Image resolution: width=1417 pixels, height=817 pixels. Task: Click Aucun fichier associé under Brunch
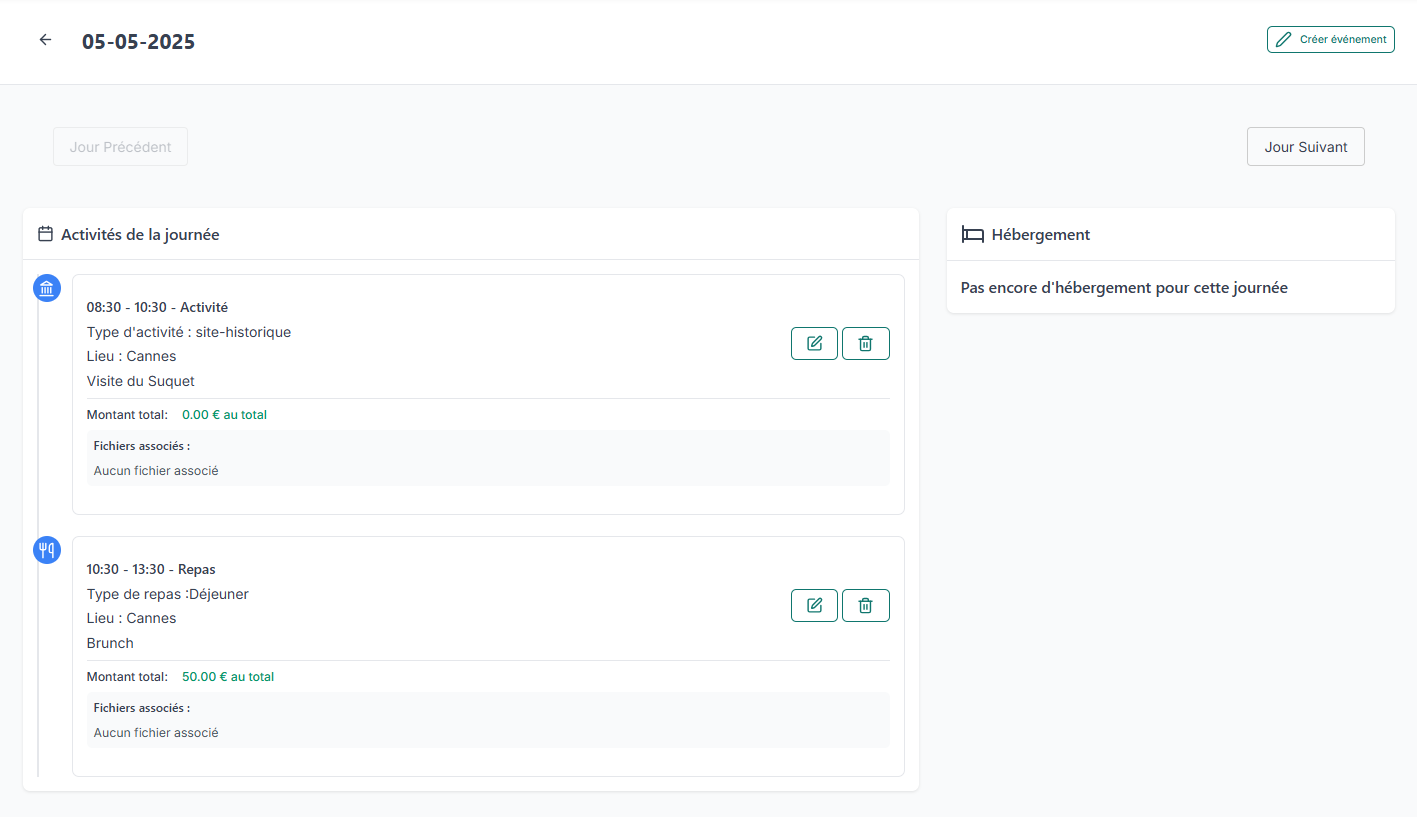(x=156, y=732)
